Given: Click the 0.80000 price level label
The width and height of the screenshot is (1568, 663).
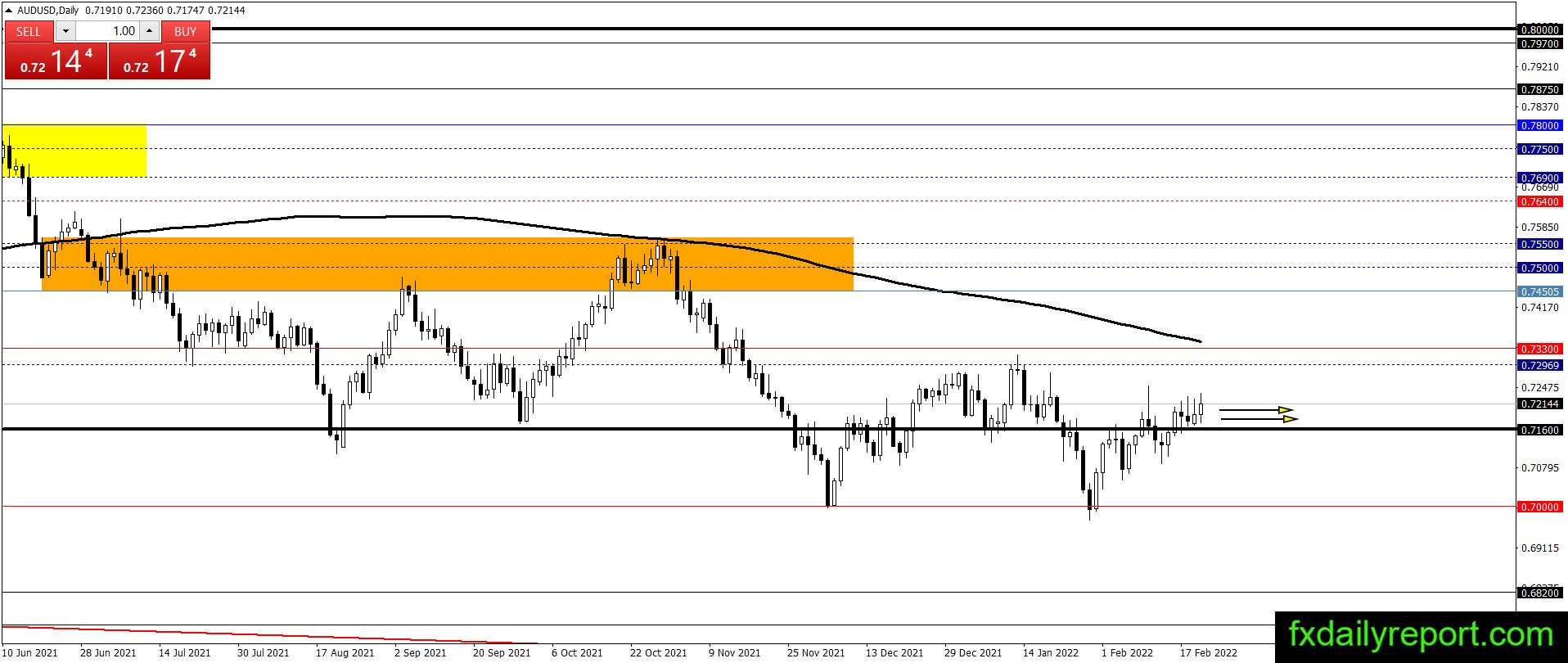Looking at the screenshot, I should (1539, 29).
